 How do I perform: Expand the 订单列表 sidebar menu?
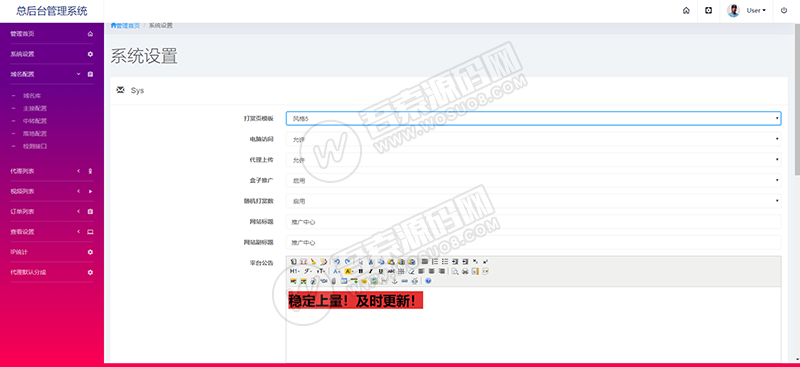(x=52, y=211)
